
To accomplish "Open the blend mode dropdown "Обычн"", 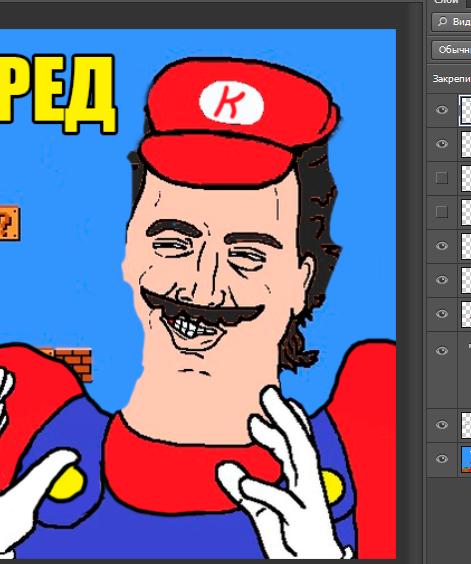I will 452,50.
